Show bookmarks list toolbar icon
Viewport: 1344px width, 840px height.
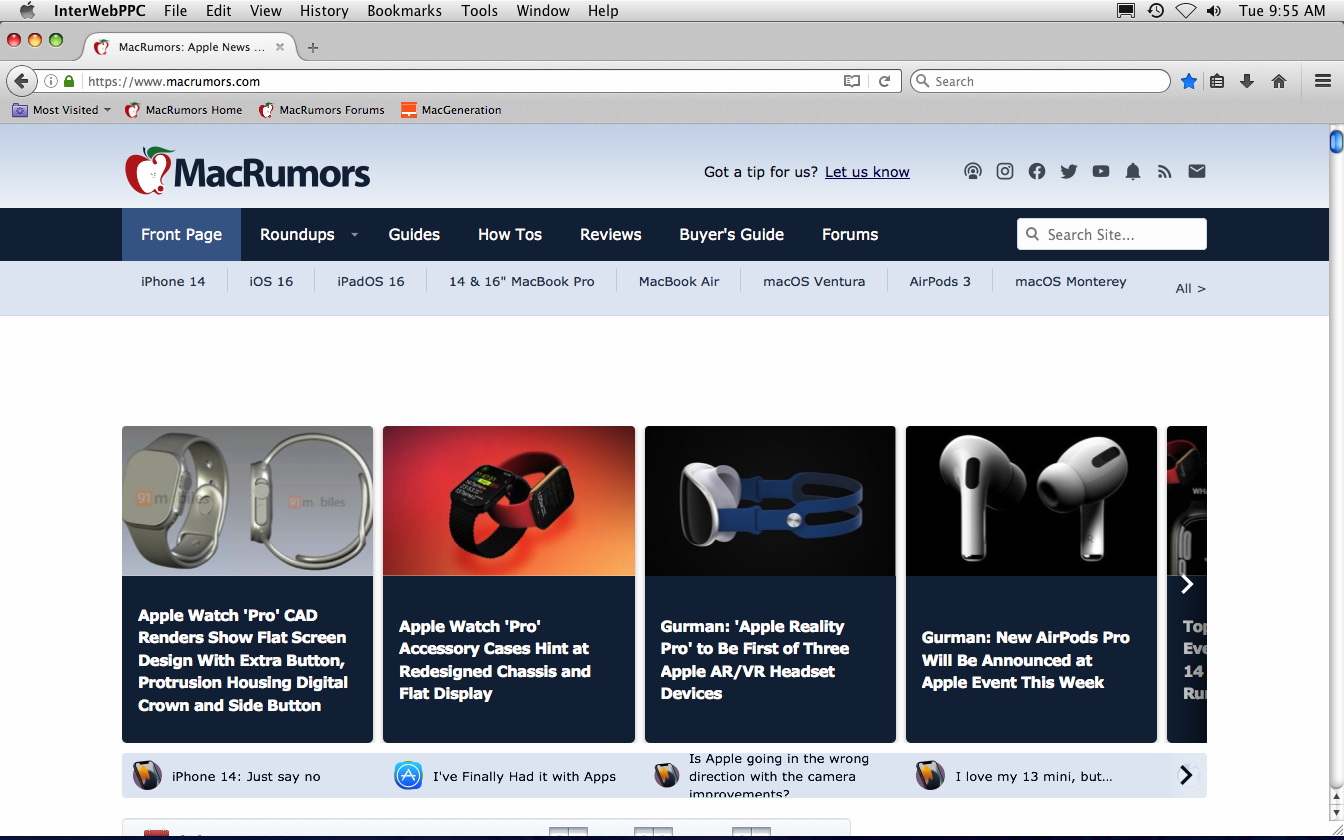(1217, 81)
